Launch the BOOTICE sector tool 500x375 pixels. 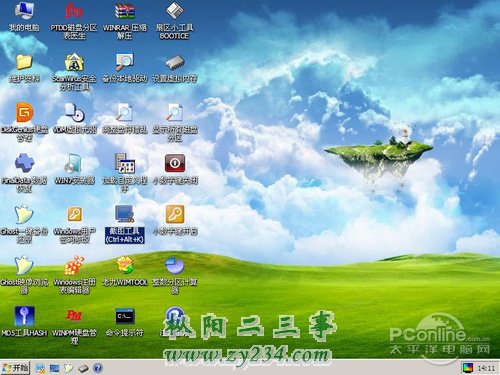(174, 11)
